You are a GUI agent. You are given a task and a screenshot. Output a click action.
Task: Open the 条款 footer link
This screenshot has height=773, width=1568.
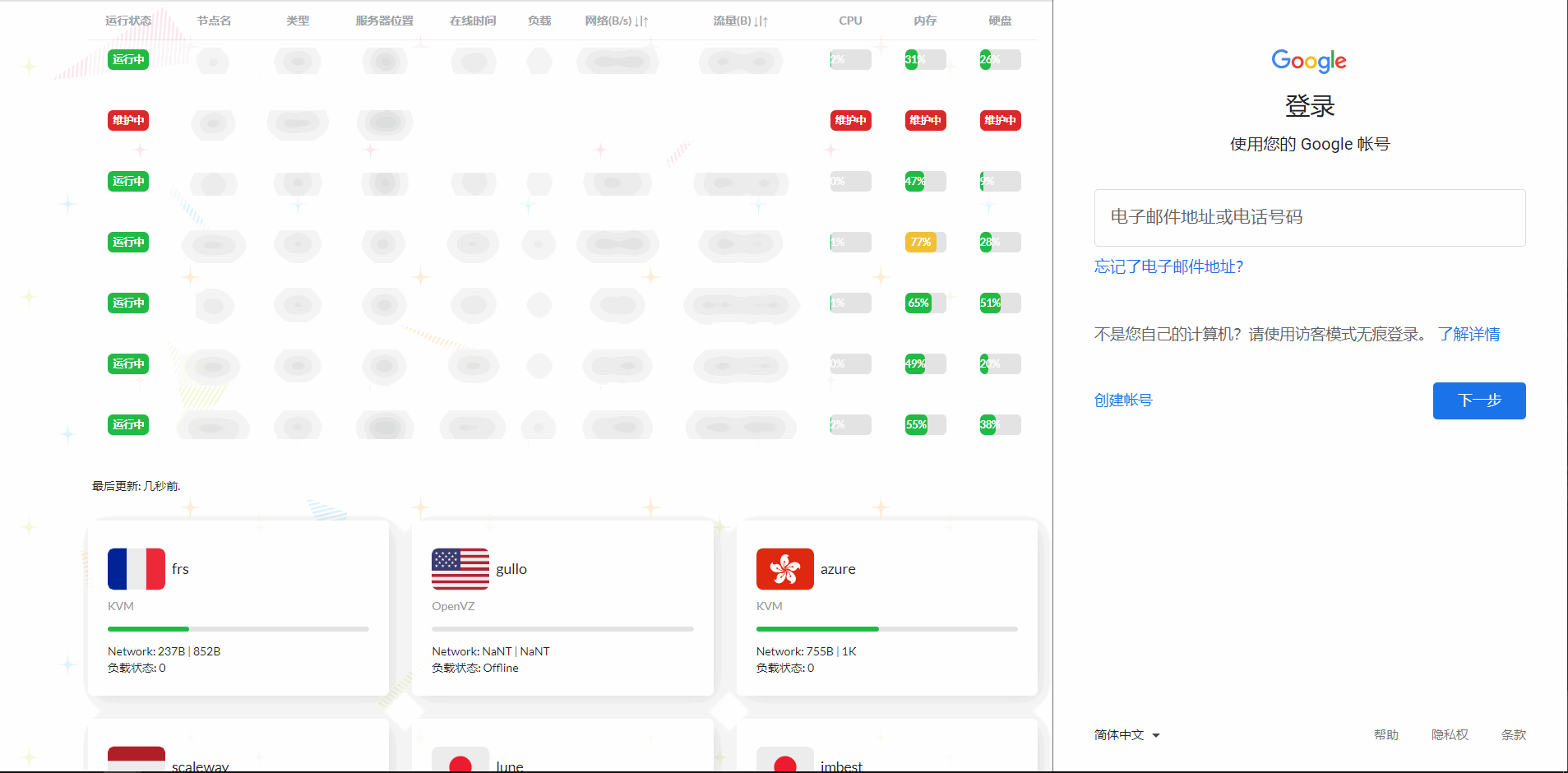point(1513,735)
